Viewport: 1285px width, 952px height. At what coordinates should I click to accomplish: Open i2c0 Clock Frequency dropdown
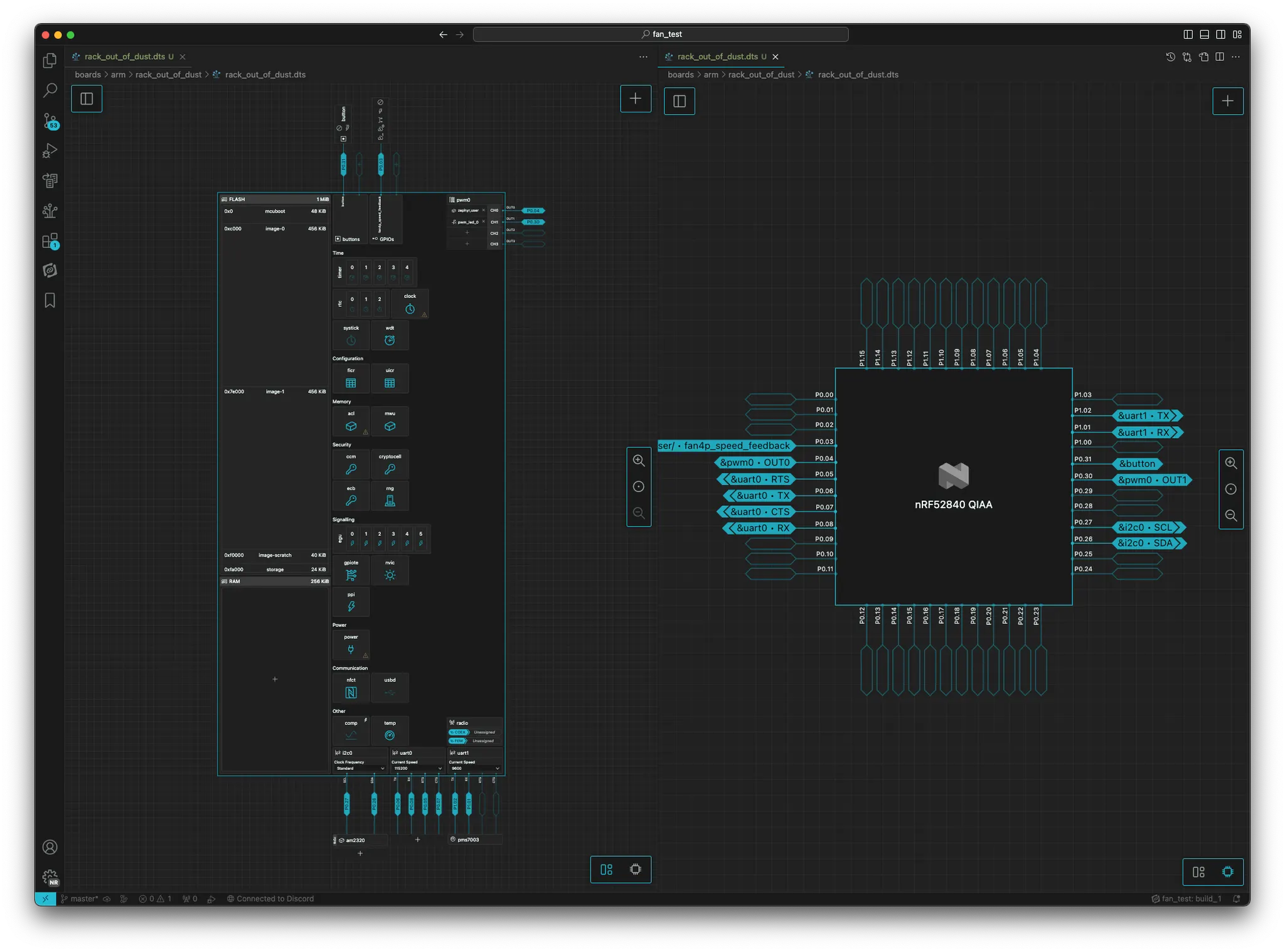(360, 768)
